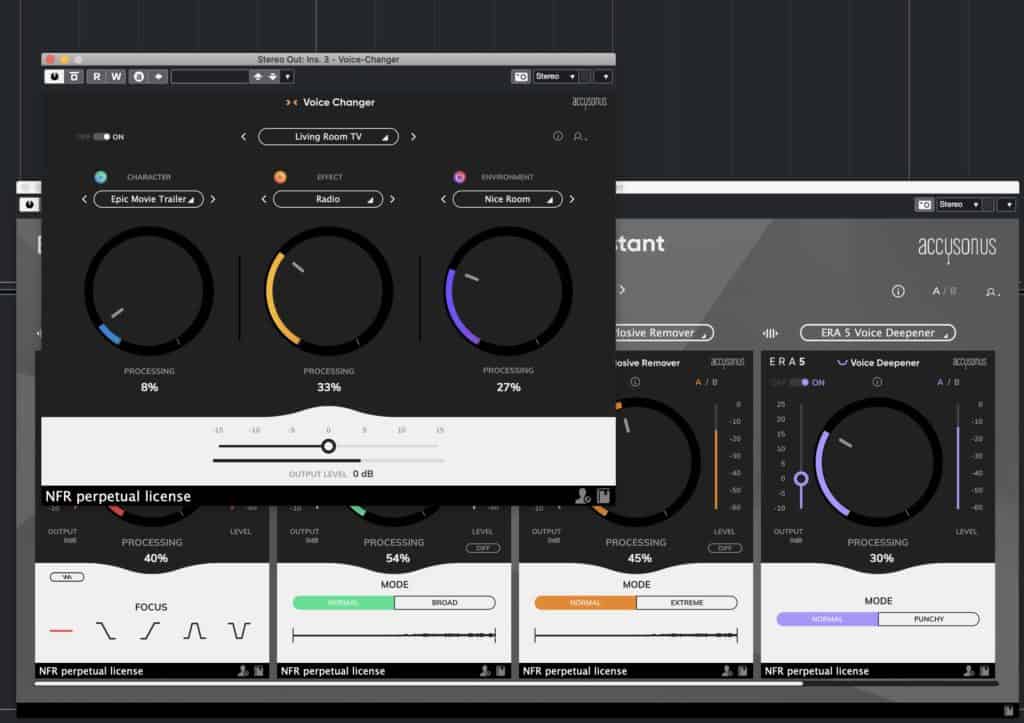Toggle the teal Character module icon
Screen dimensions: 1024x723
pyautogui.click(x=101, y=176)
